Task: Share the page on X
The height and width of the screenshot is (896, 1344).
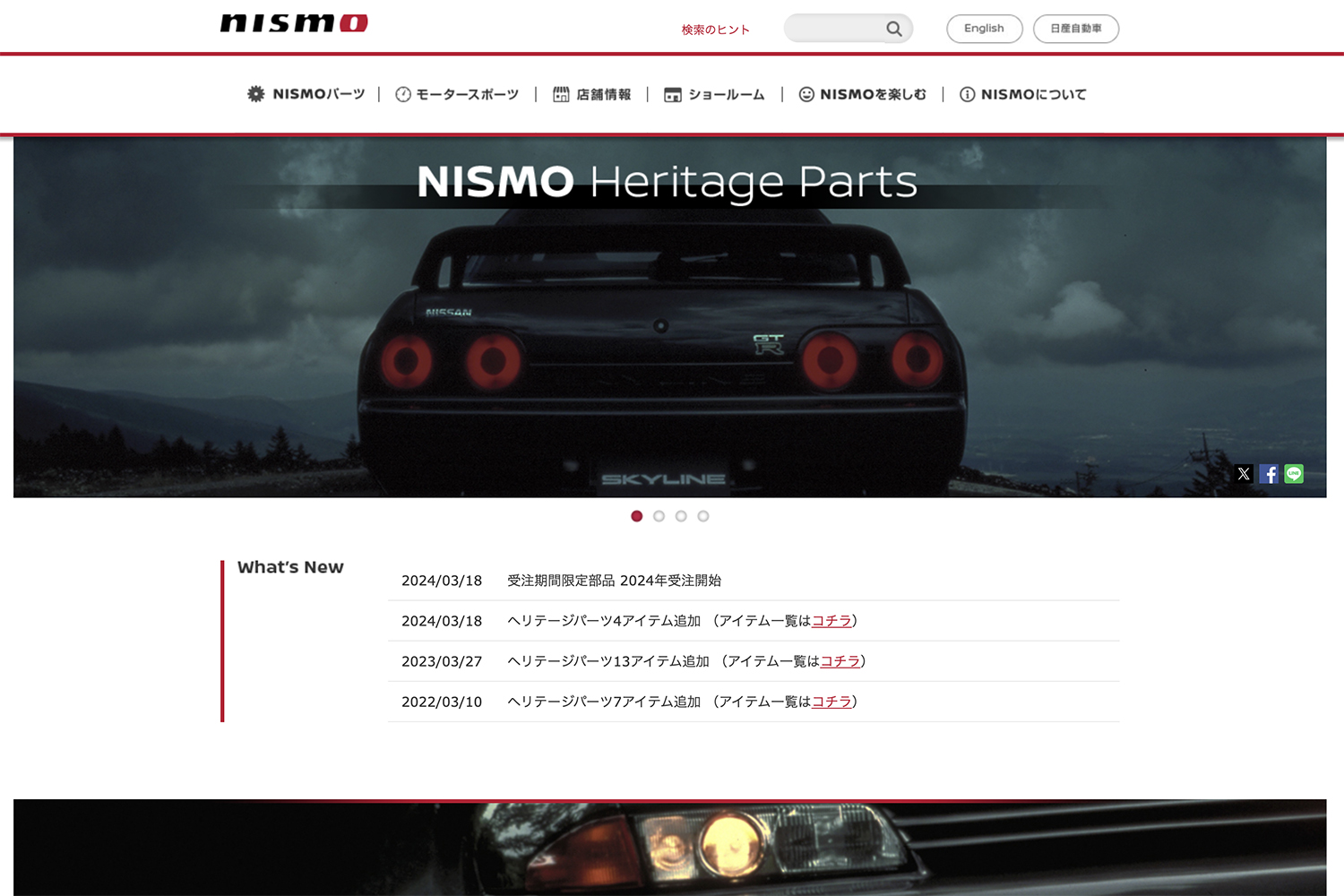Action: pos(1244,474)
